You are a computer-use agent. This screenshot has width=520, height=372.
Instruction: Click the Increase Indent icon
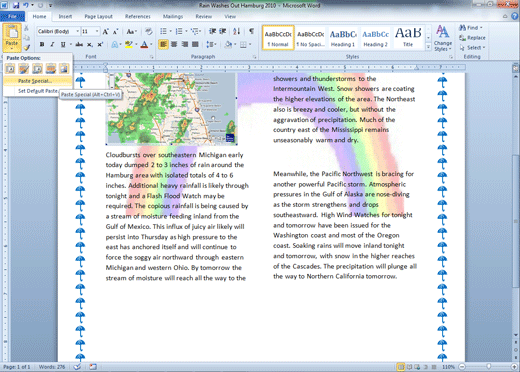pyautogui.click(x=223, y=31)
